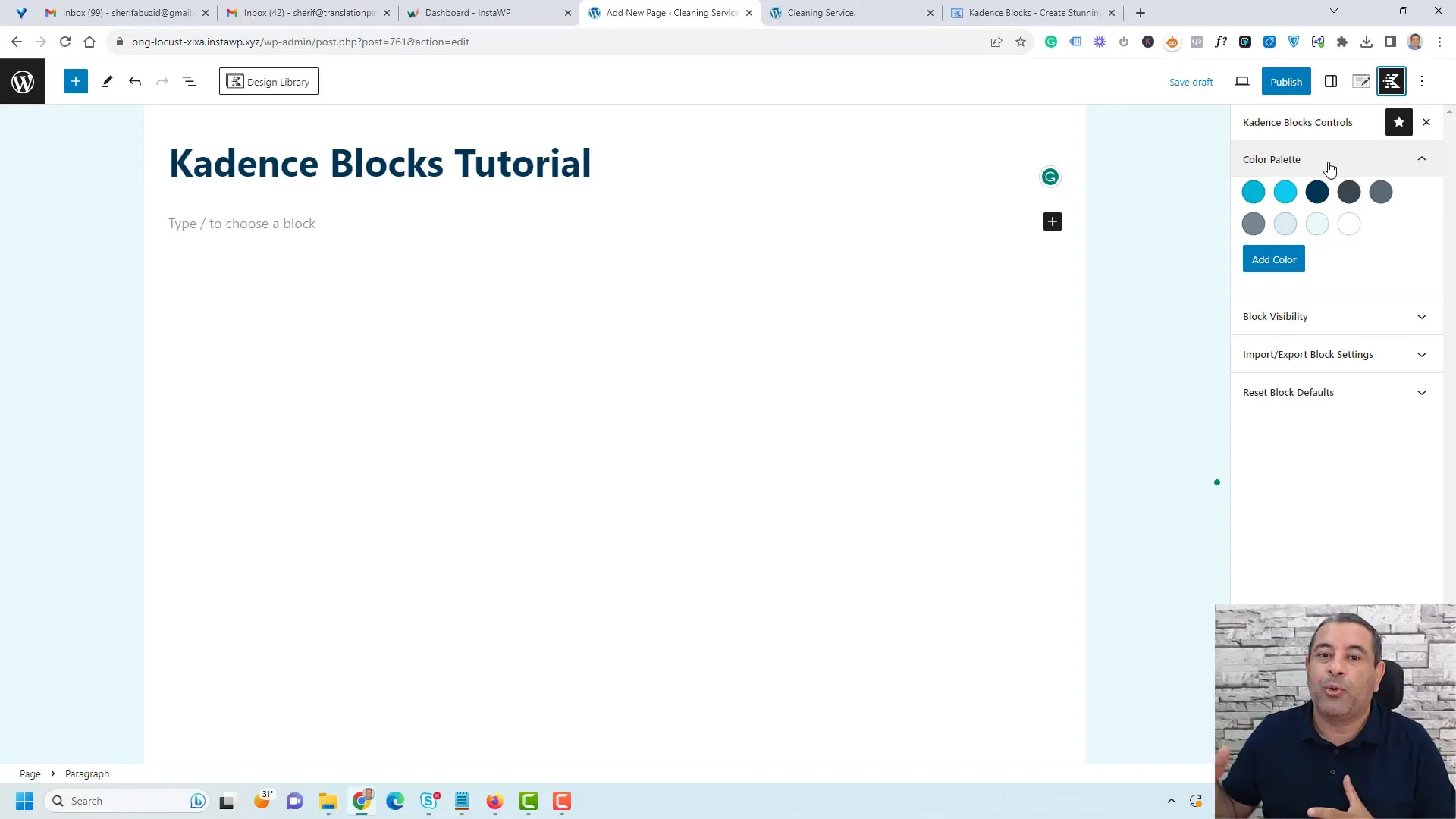Select the Tools pencil icon
This screenshot has width=1456, height=819.
107,81
